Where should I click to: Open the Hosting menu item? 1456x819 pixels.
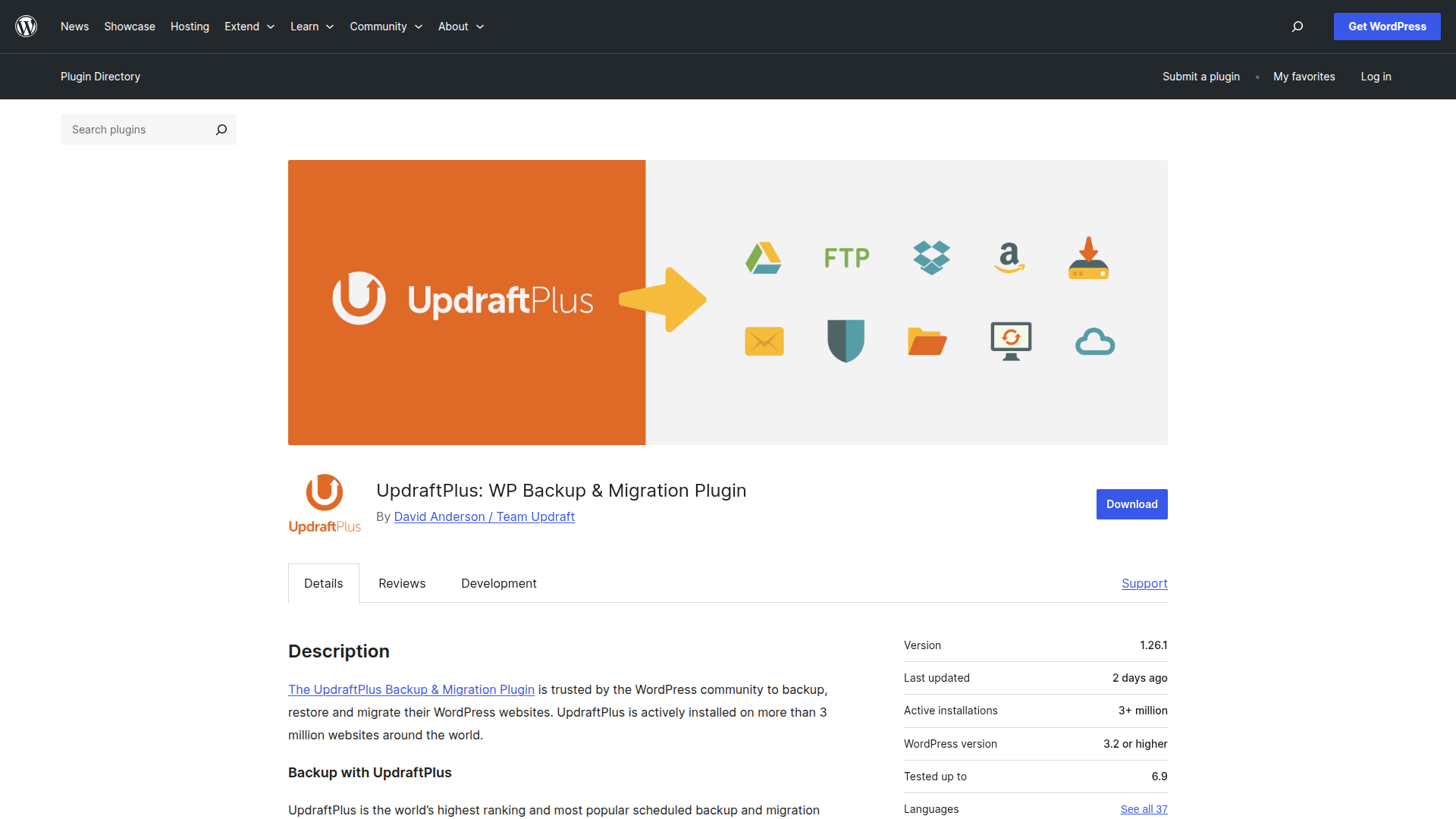pos(190,27)
